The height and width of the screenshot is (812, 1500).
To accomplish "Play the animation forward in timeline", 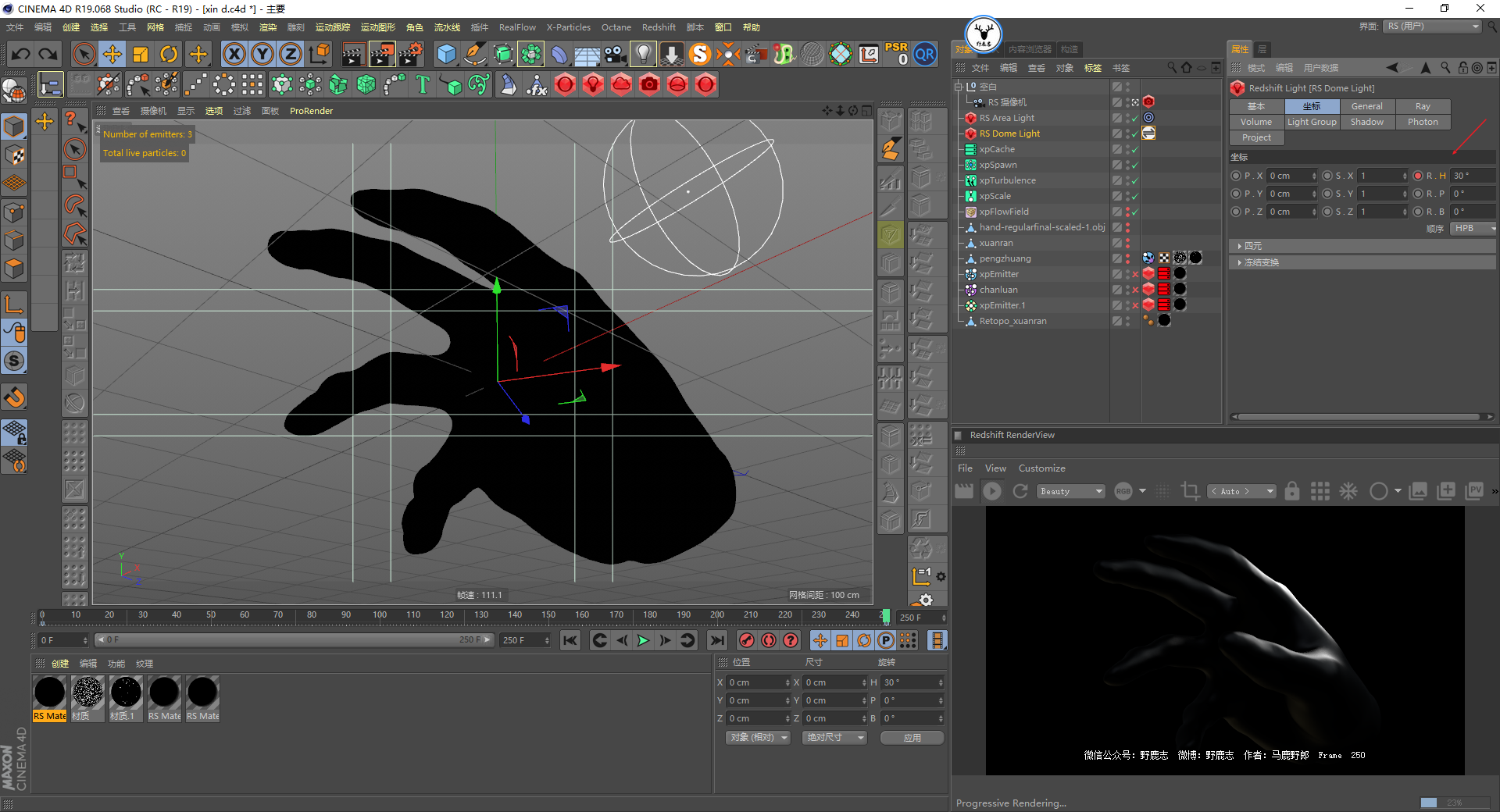I will pyautogui.click(x=643, y=641).
